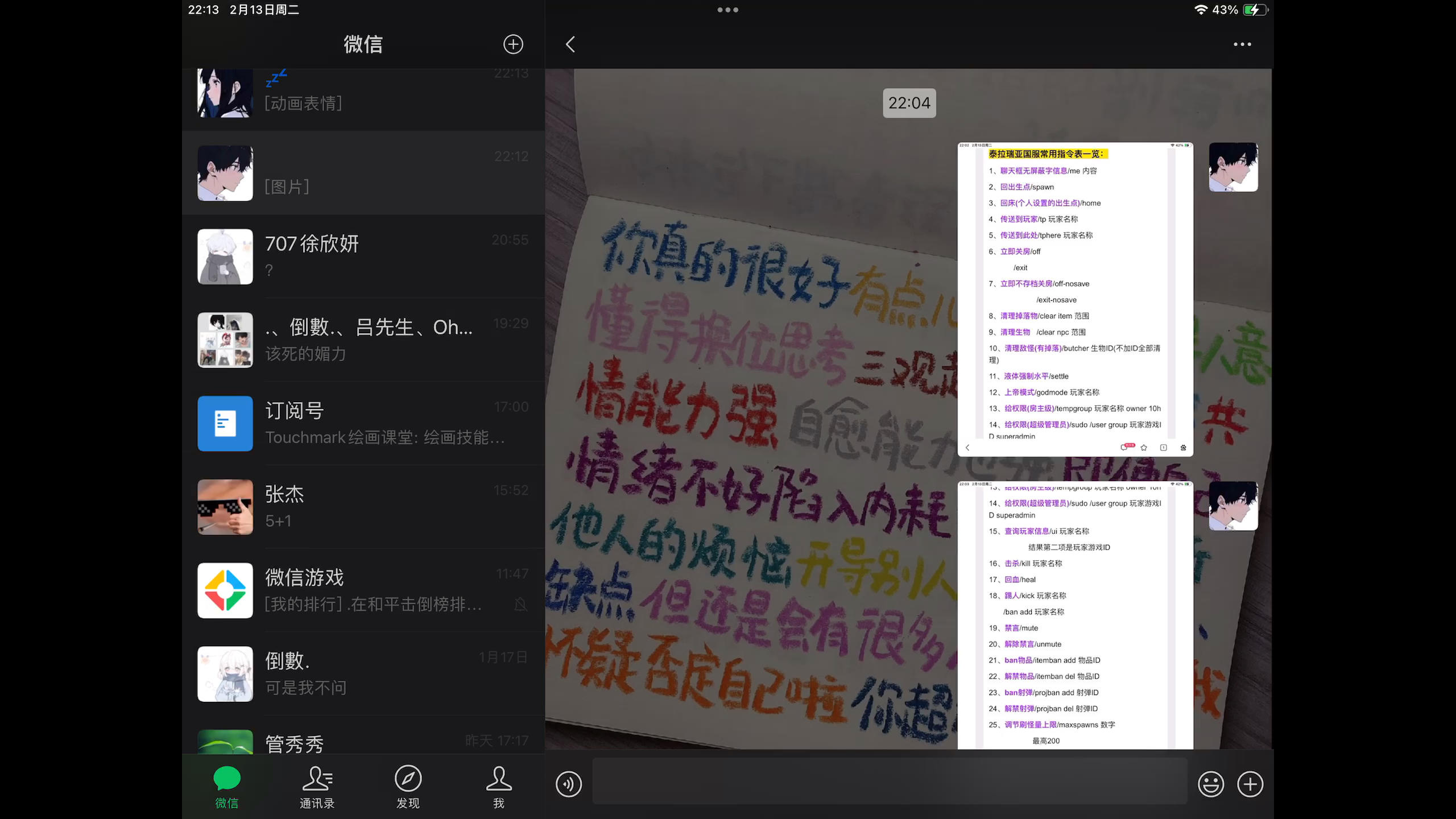This screenshot has width=1456, height=819.
Task: Open the 微信游戏 conversation
Action: [x=363, y=590]
